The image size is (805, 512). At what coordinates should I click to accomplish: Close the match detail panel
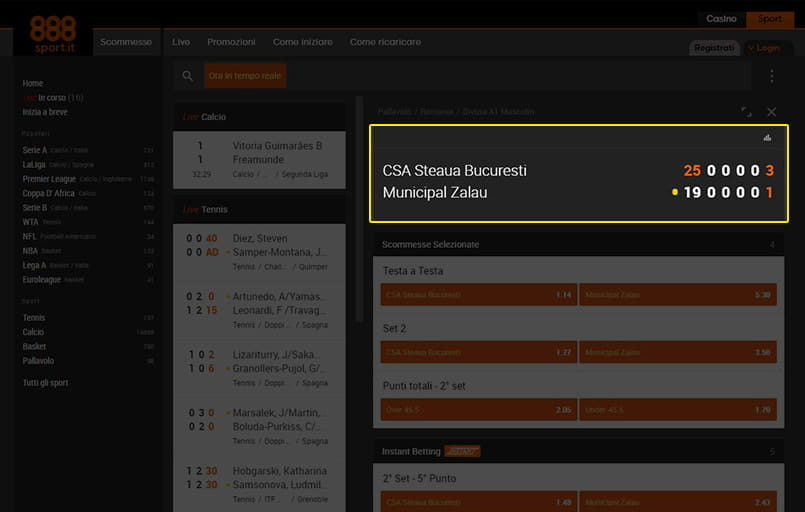click(772, 111)
